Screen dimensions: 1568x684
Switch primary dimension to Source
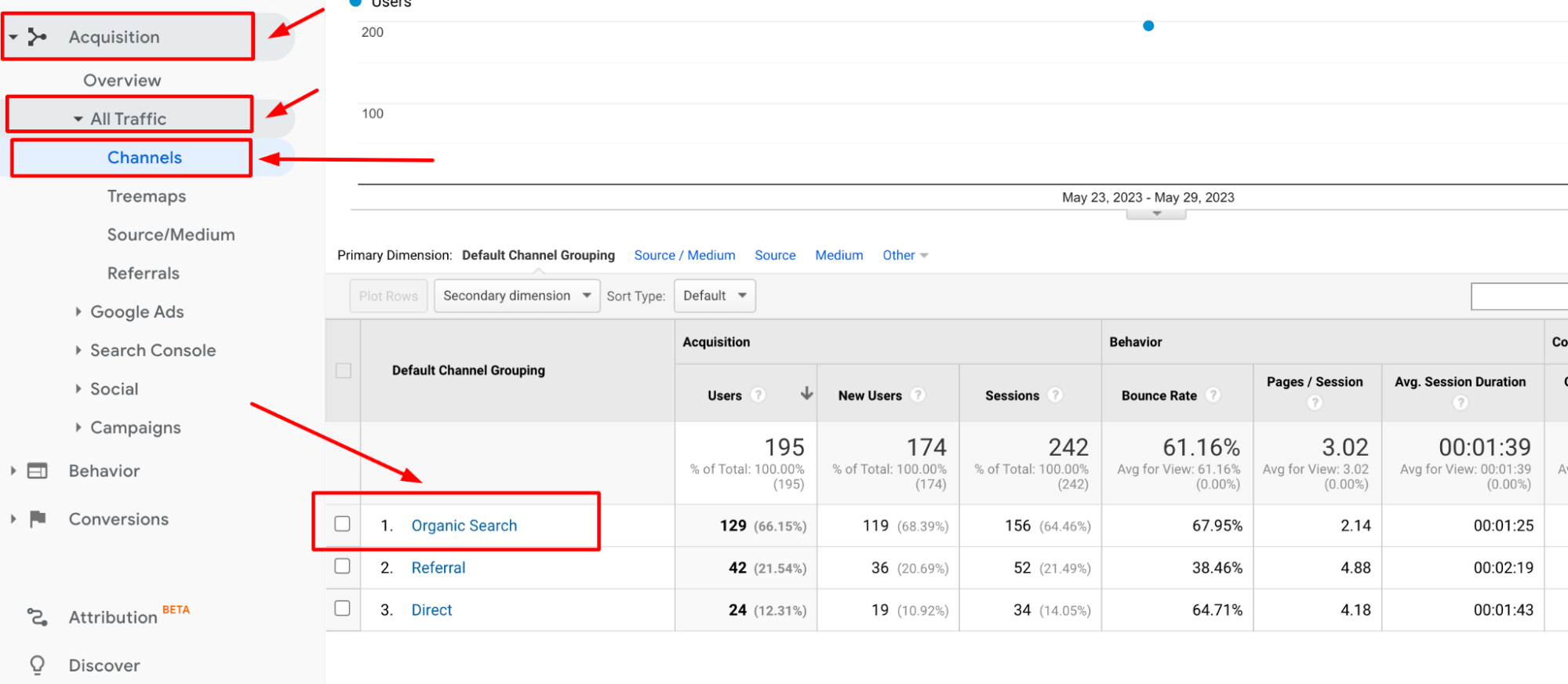tap(775, 255)
